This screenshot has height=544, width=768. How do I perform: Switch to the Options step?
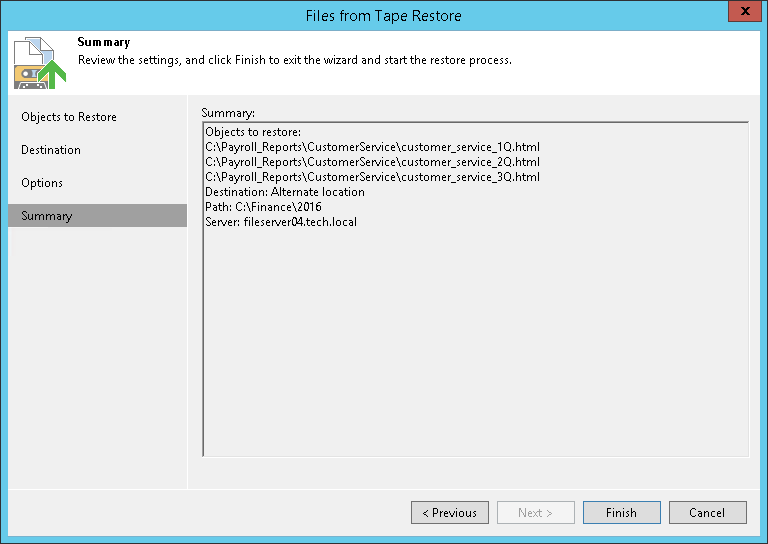tap(42, 183)
